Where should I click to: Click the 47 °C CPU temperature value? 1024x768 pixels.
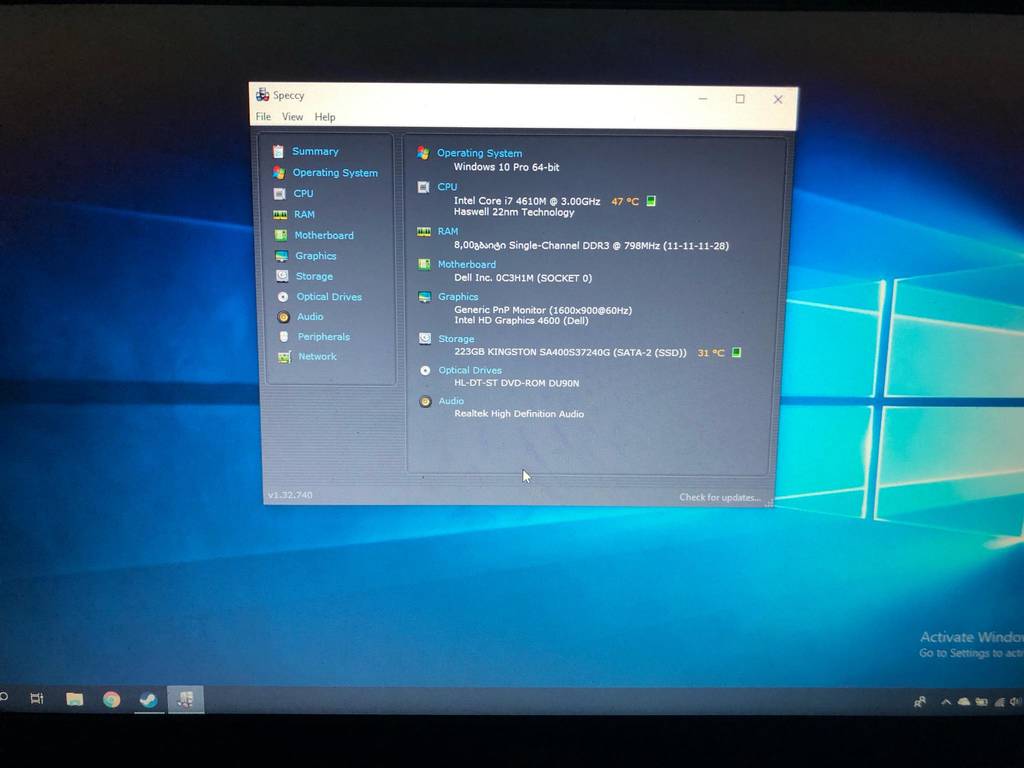coord(625,201)
